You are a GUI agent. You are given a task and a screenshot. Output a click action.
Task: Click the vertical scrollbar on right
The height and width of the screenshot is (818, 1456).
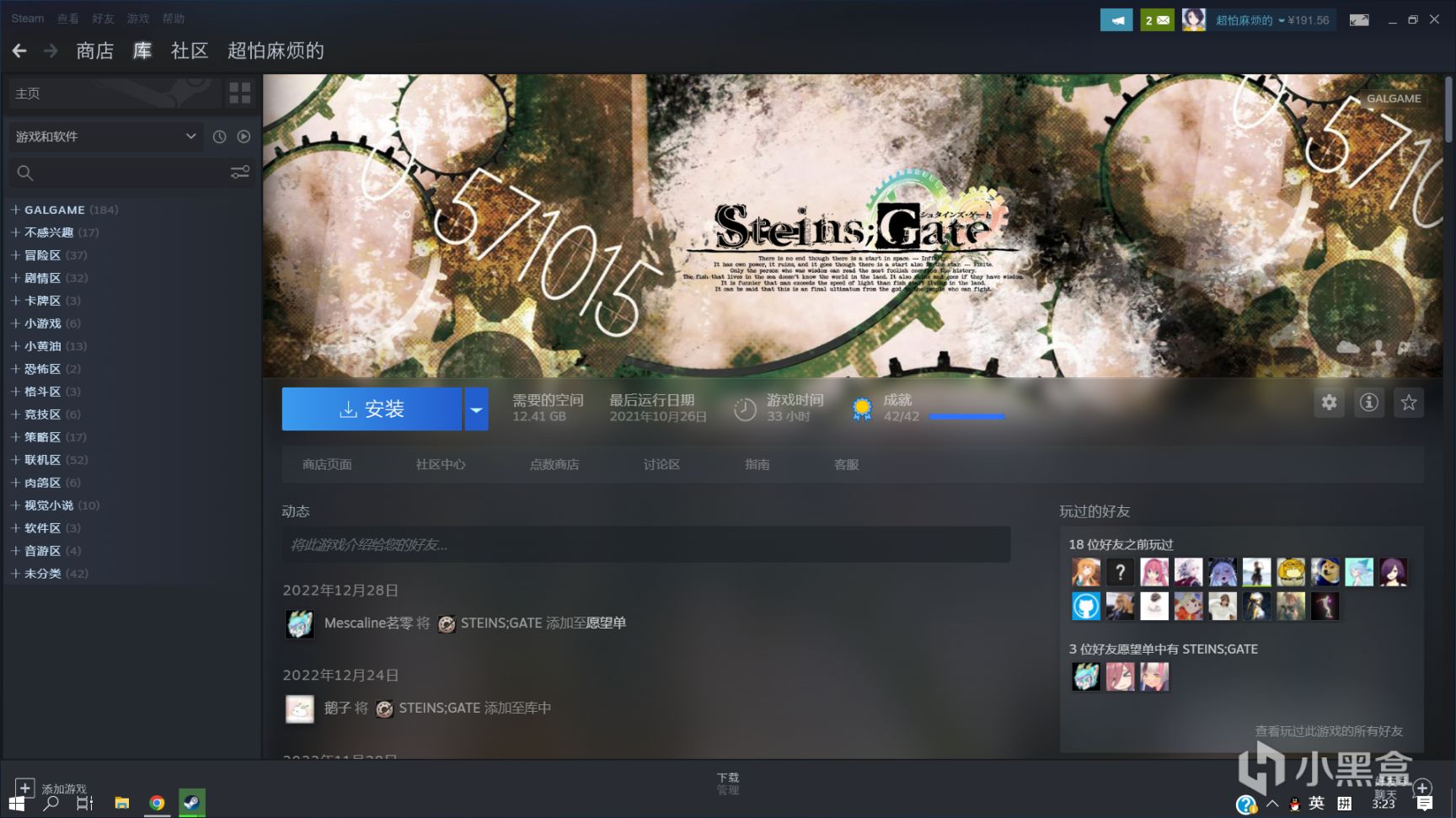(1448, 110)
